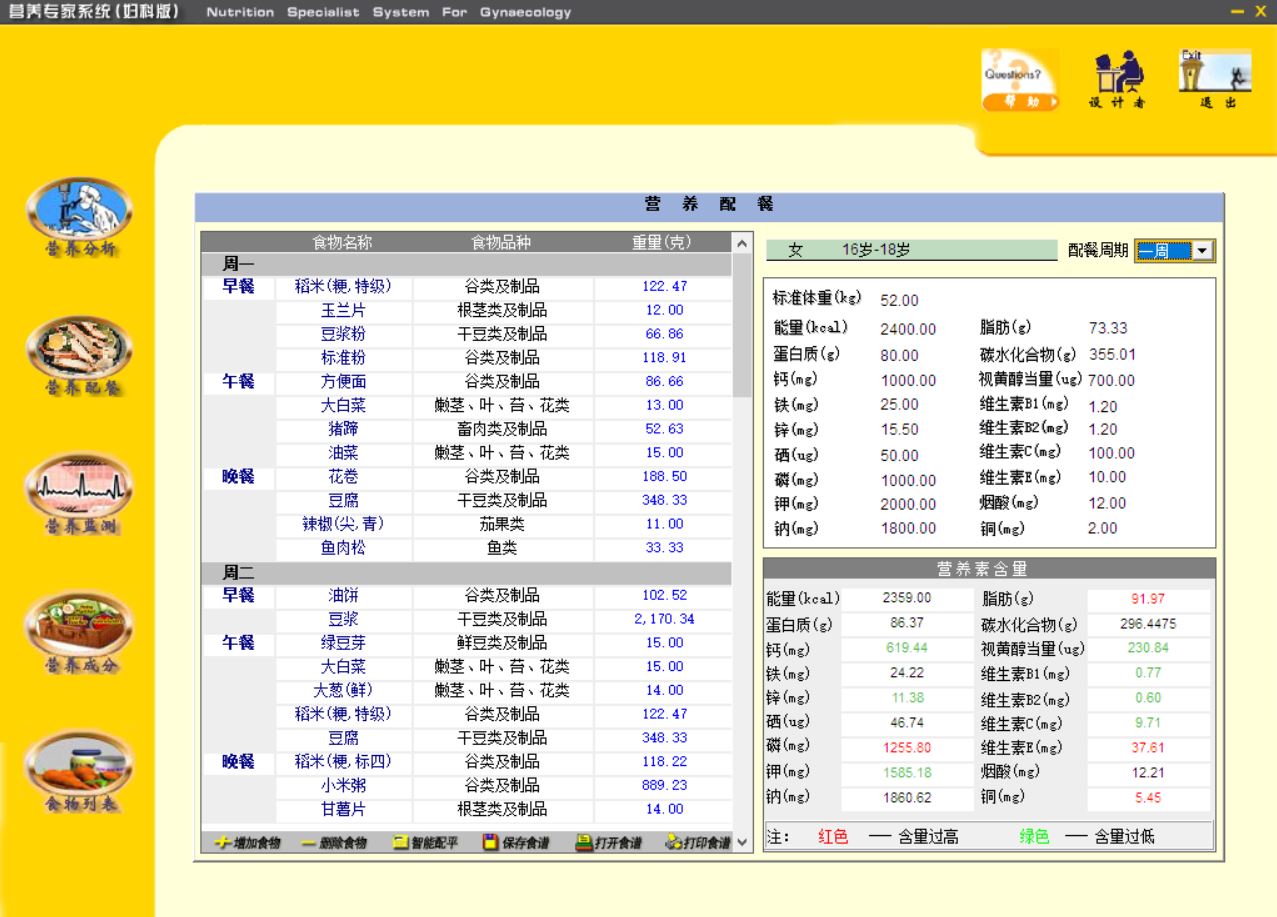
Task: Run 智能配平 smart balancing
Action: pyautogui.click(x=425, y=843)
